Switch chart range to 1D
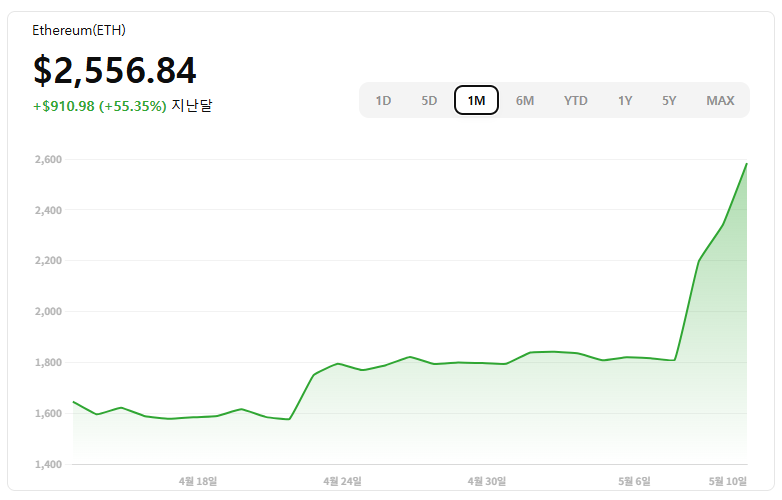The image size is (782, 500). pos(383,101)
